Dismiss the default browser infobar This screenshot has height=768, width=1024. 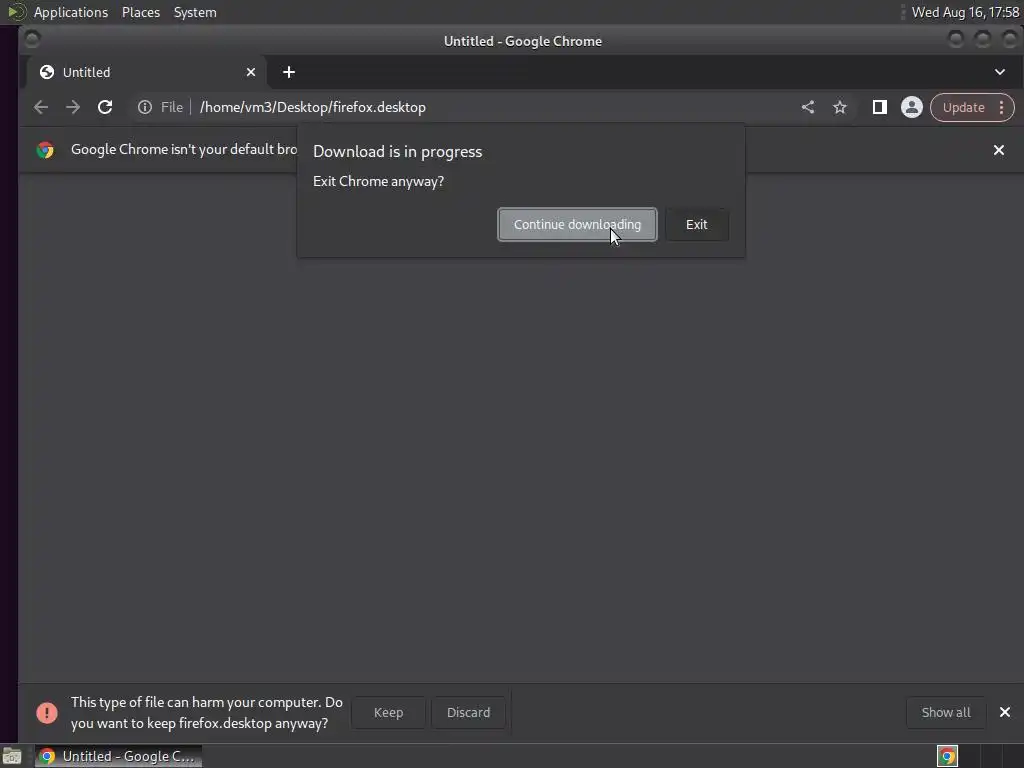coord(999,150)
